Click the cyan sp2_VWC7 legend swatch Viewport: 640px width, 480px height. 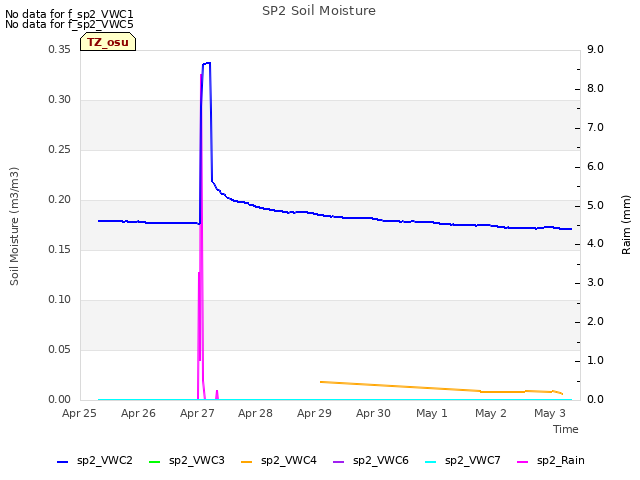[431, 462]
